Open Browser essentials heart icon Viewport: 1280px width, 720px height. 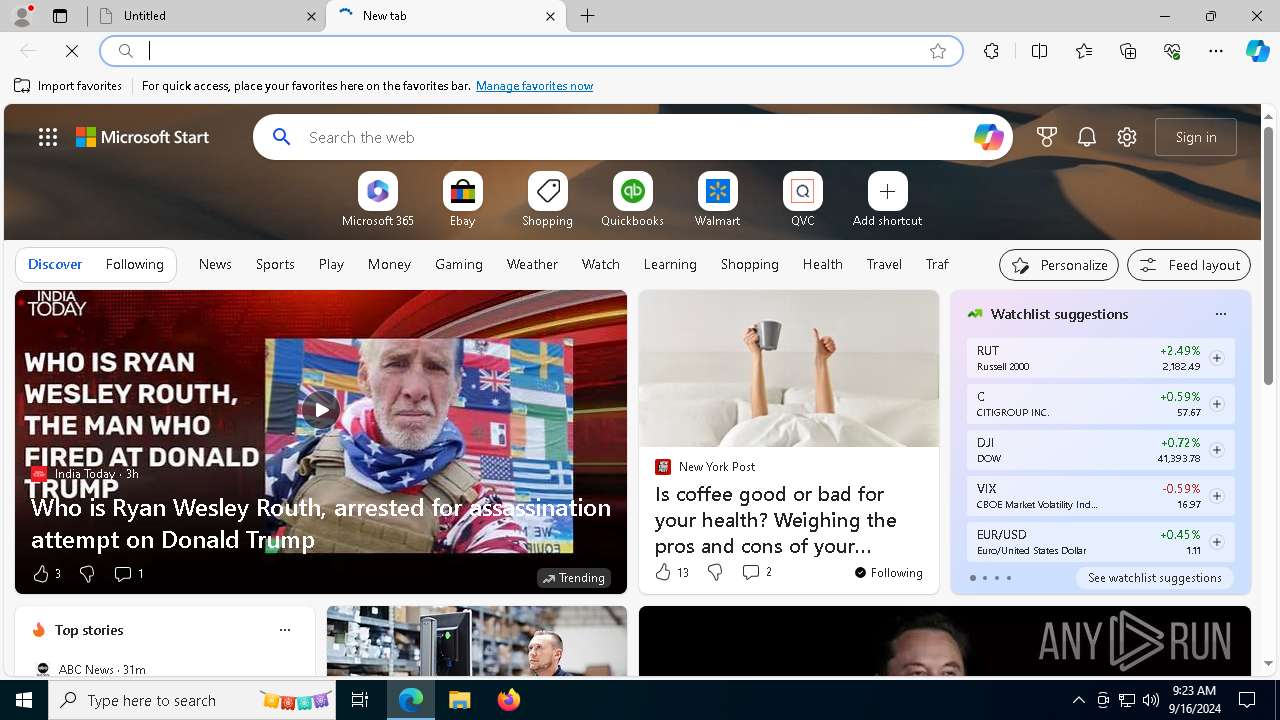pos(1172,51)
